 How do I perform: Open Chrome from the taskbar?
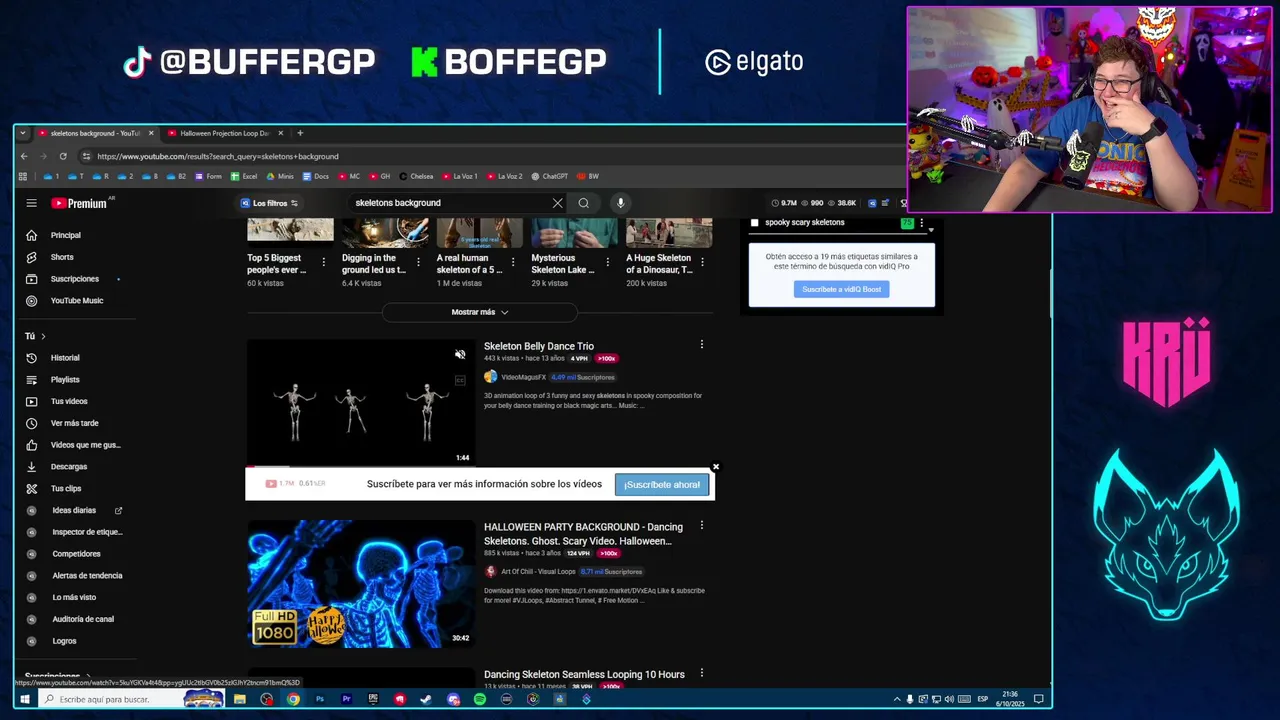point(293,699)
